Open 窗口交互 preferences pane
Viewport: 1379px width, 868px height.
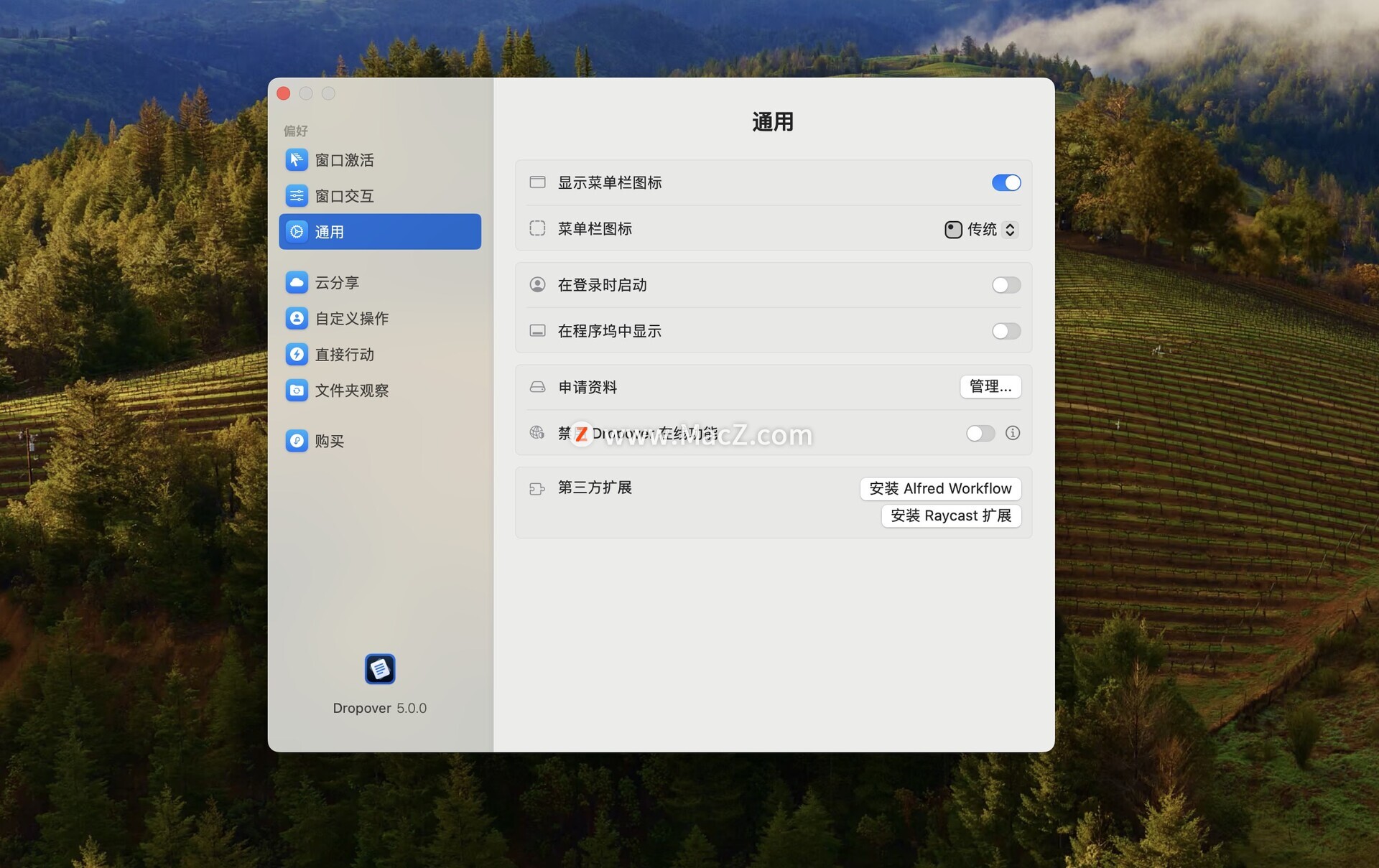380,195
